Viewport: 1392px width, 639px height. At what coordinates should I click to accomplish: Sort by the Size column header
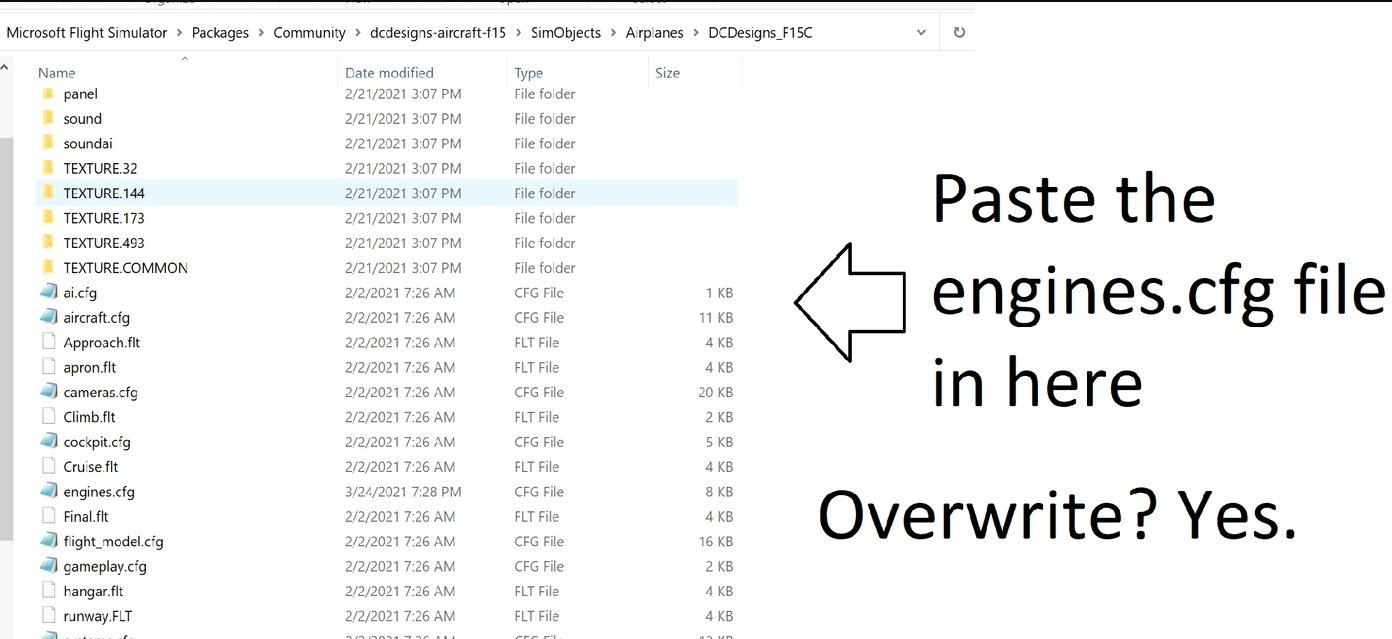click(667, 73)
